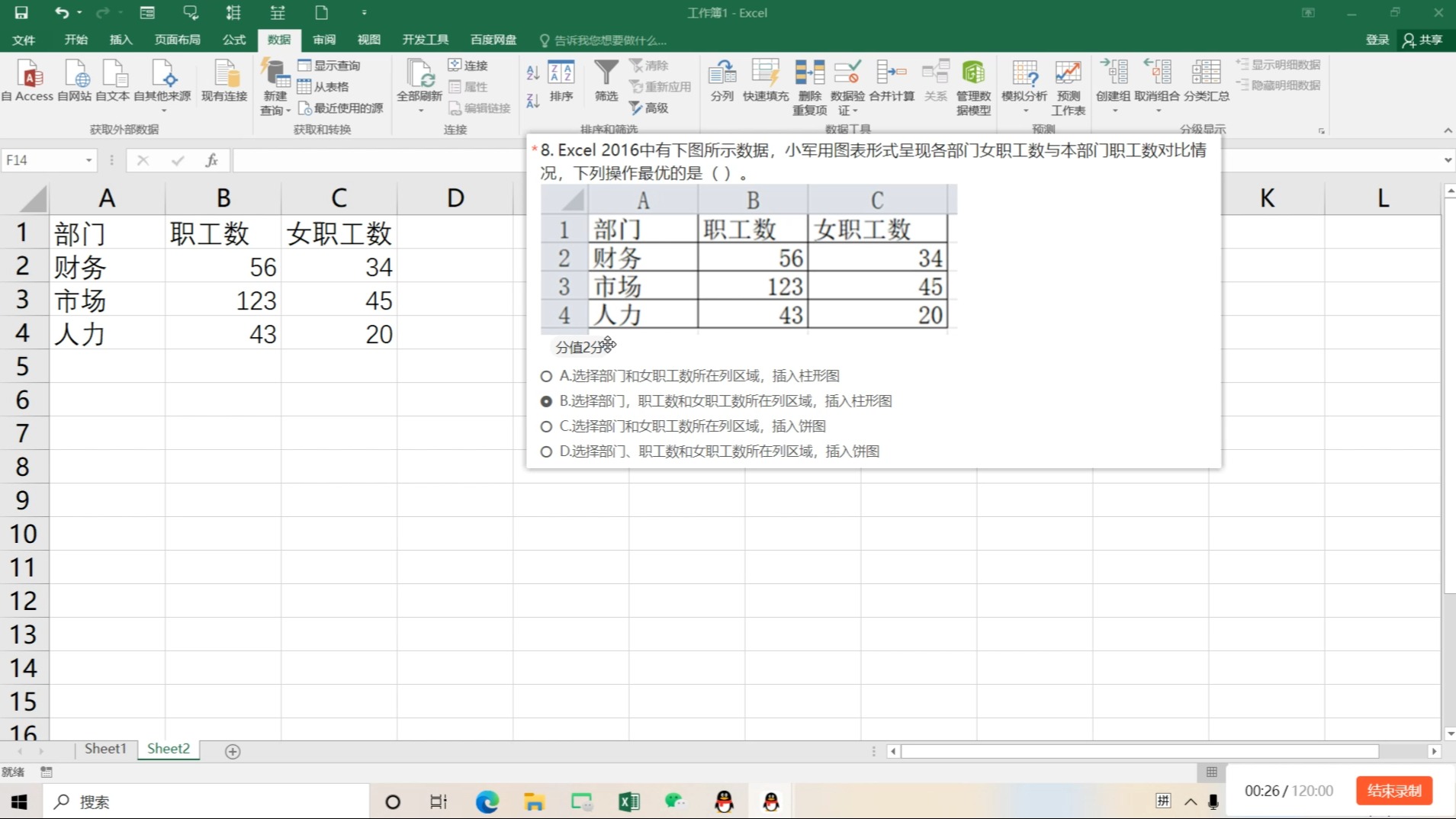Viewport: 1456px width, 819px height.
Task: Import data from web (自网站)
Action: [x=75, y=81]
